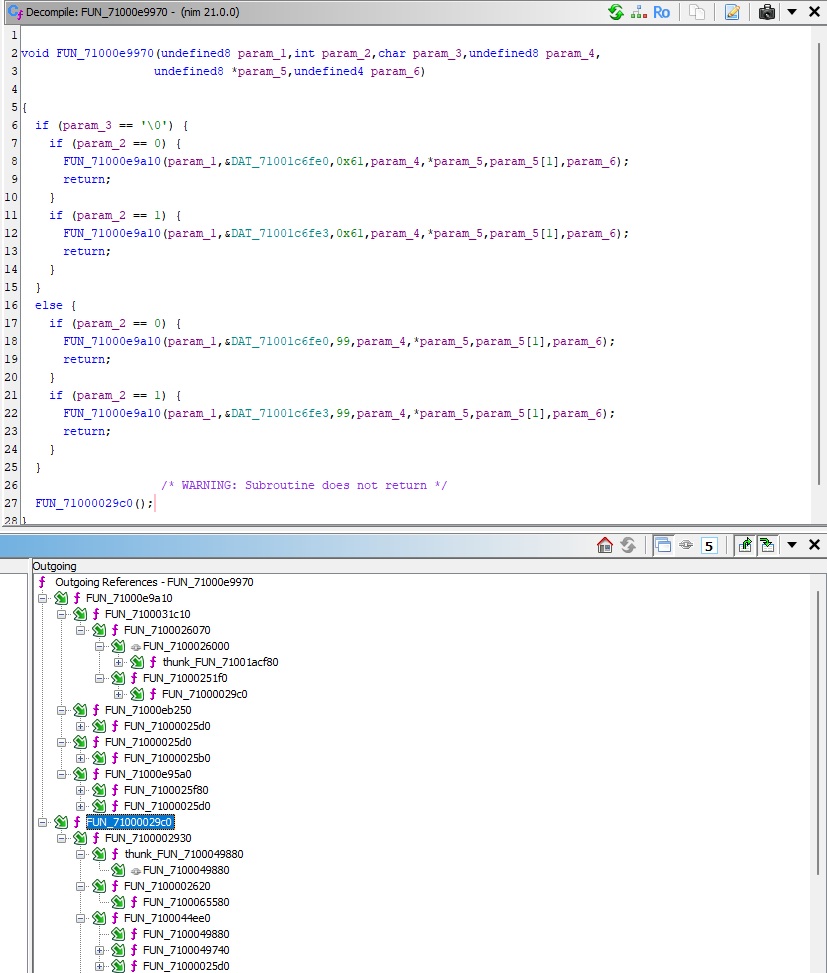The height and width of the screenshot is (973, 827).
Task: Open the Decompile panel dropdown menu arrow
Action: coord(792,12)
